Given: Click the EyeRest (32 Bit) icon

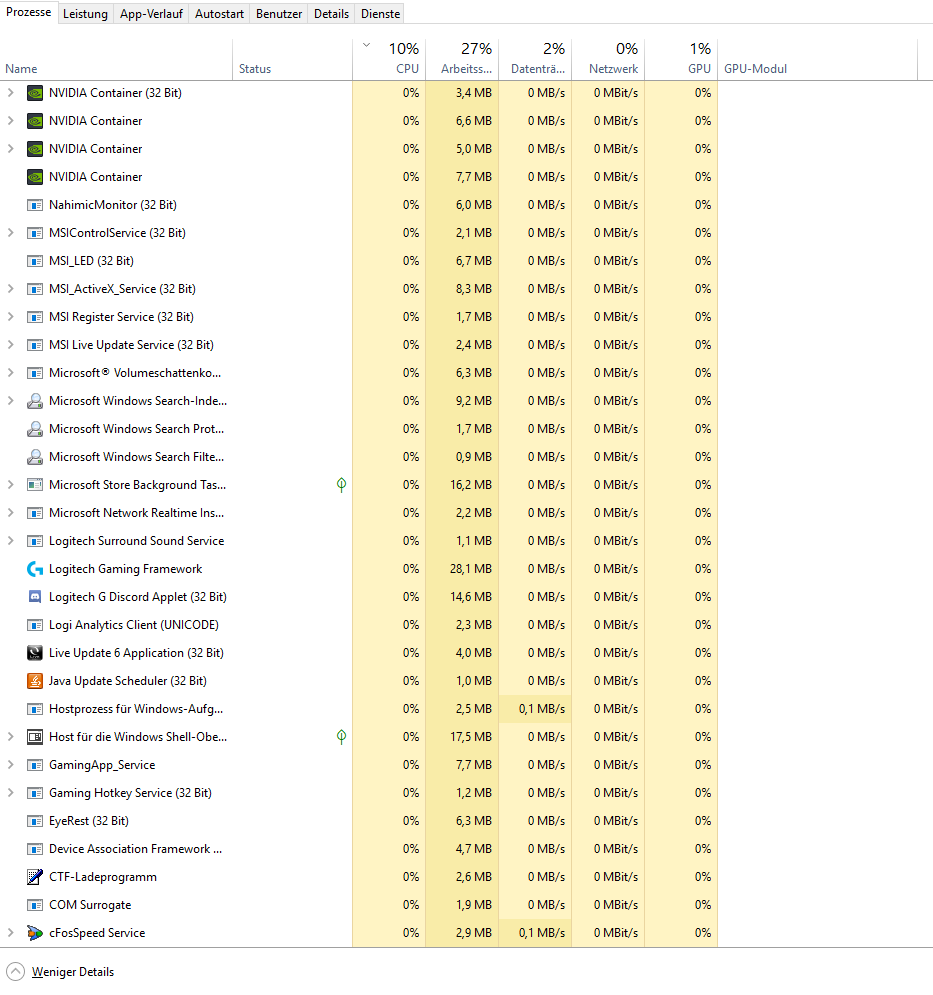Looking at the screenshot, I should point(35,821).
